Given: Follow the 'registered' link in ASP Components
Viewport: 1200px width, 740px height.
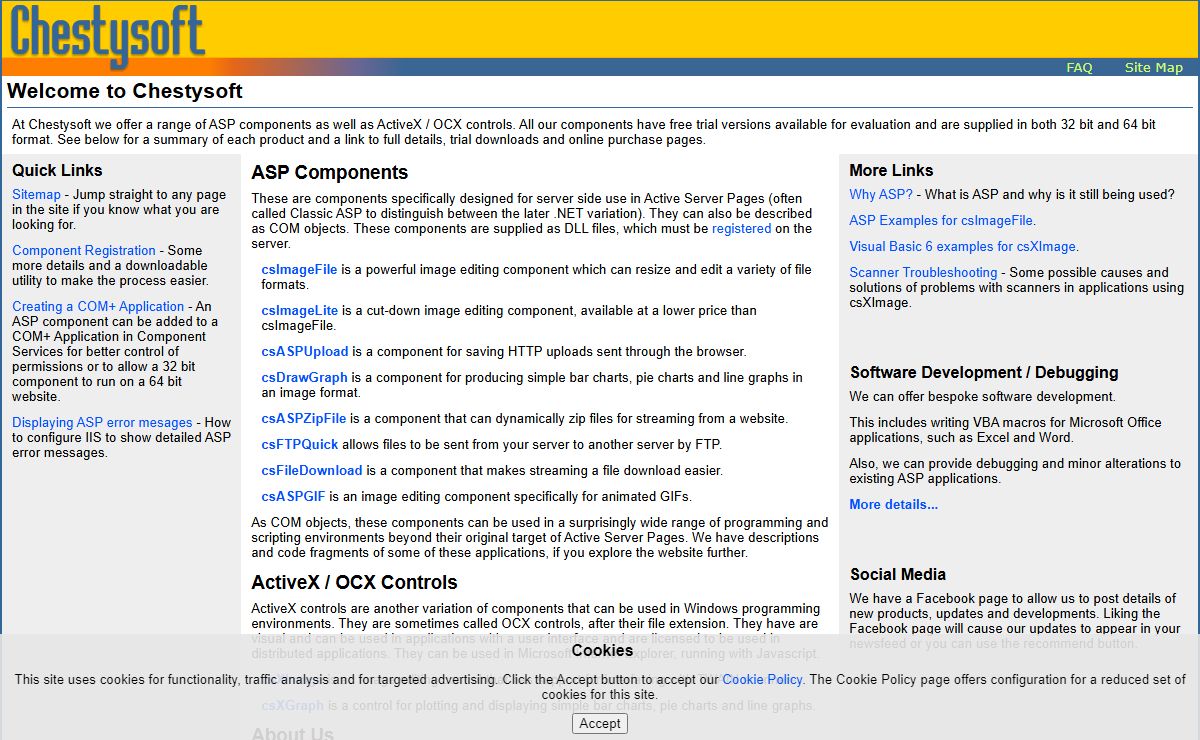Looking at the screenshot, I should [x=741, y=229].
